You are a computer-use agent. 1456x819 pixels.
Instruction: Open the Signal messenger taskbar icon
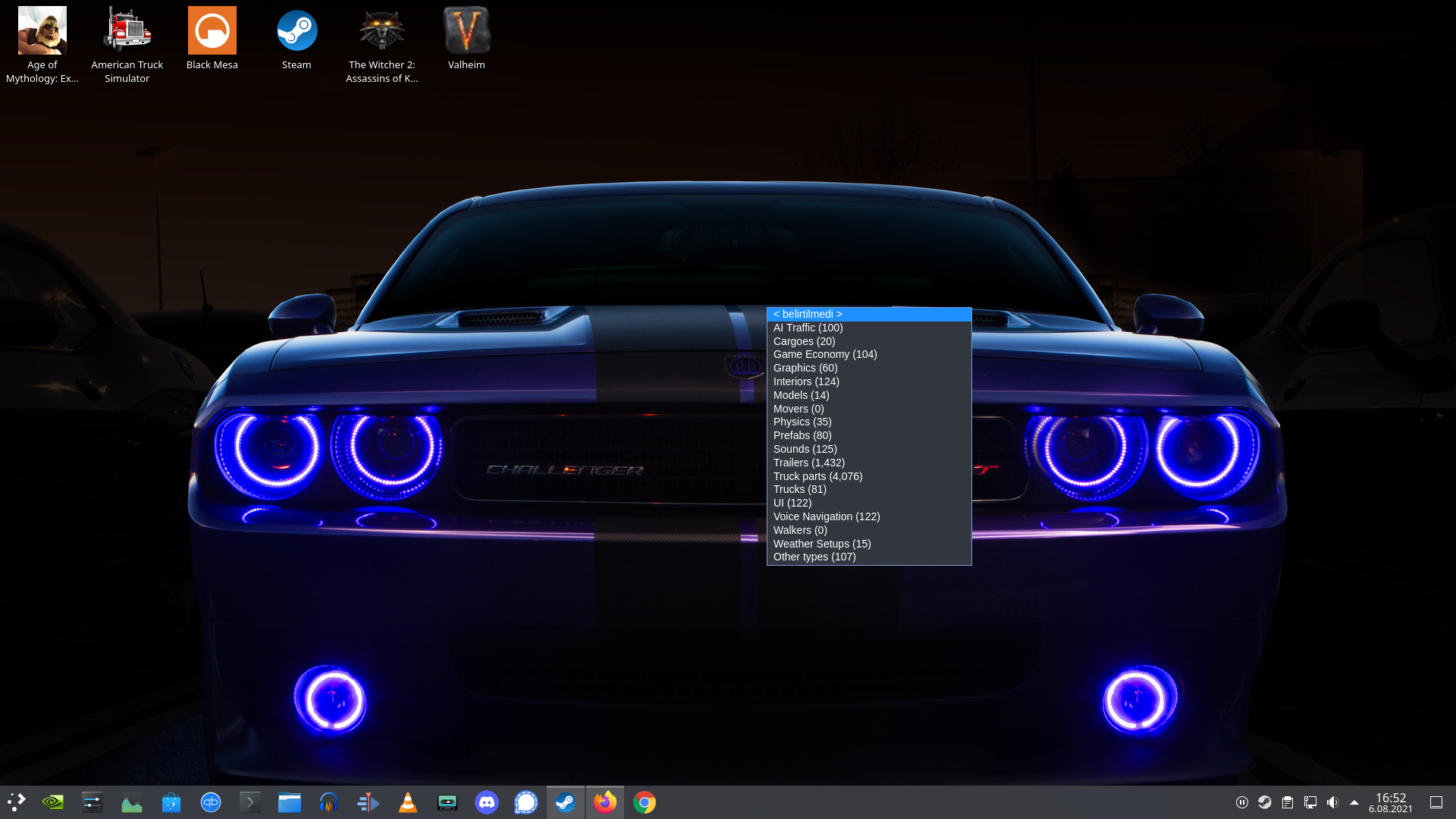click(526, 802)
